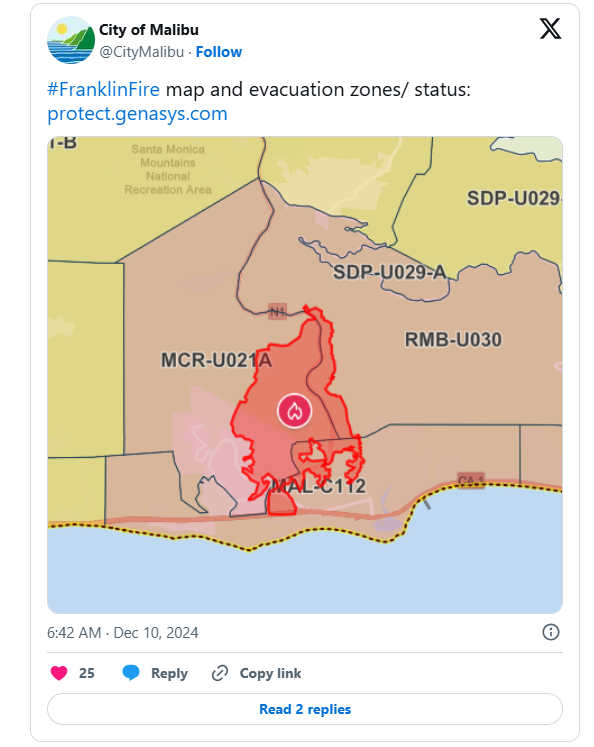Click the copy link chain icon
594x747 pixels.
click(x=220, y=673)
